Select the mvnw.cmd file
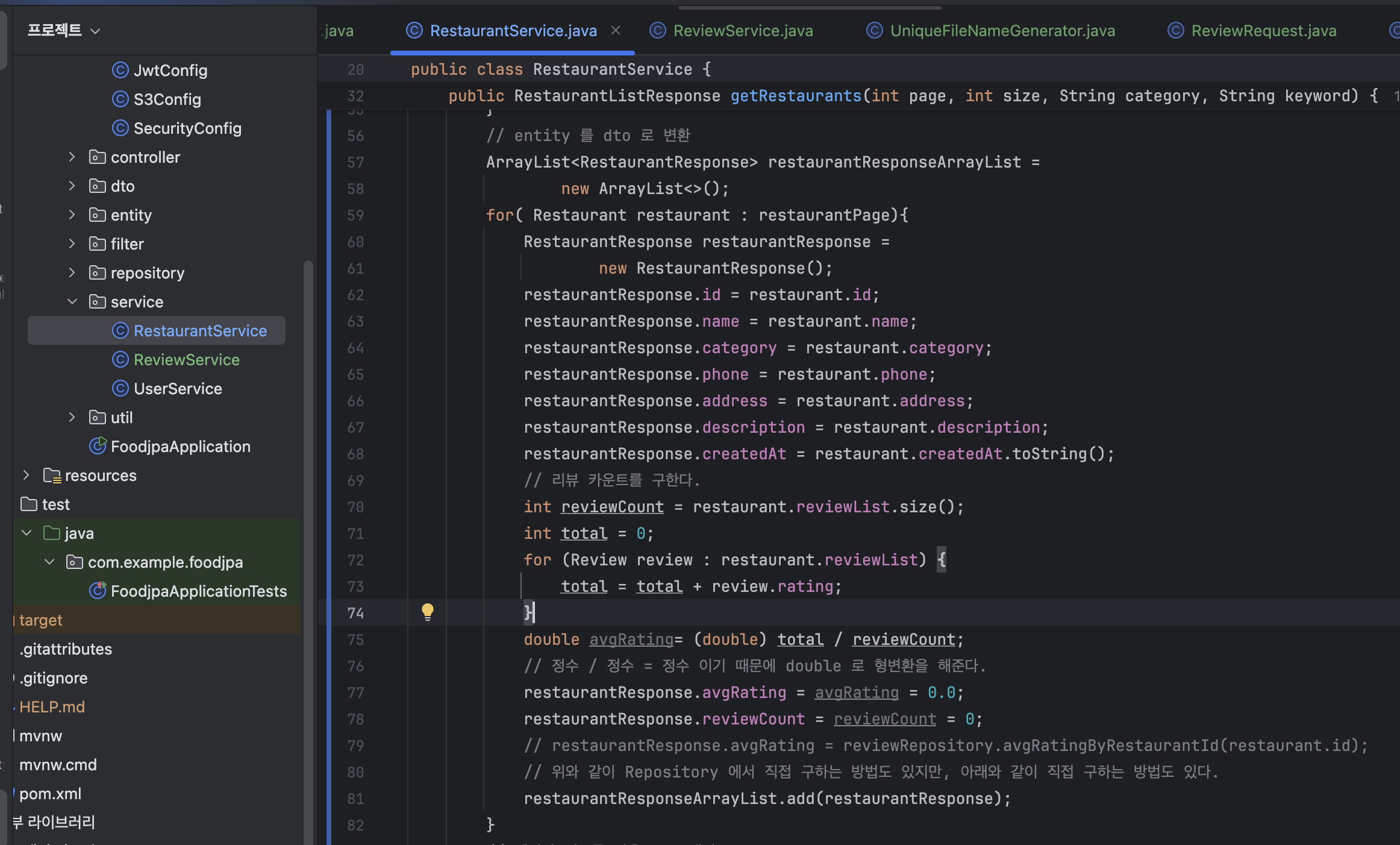 click(x=58, y=765)
